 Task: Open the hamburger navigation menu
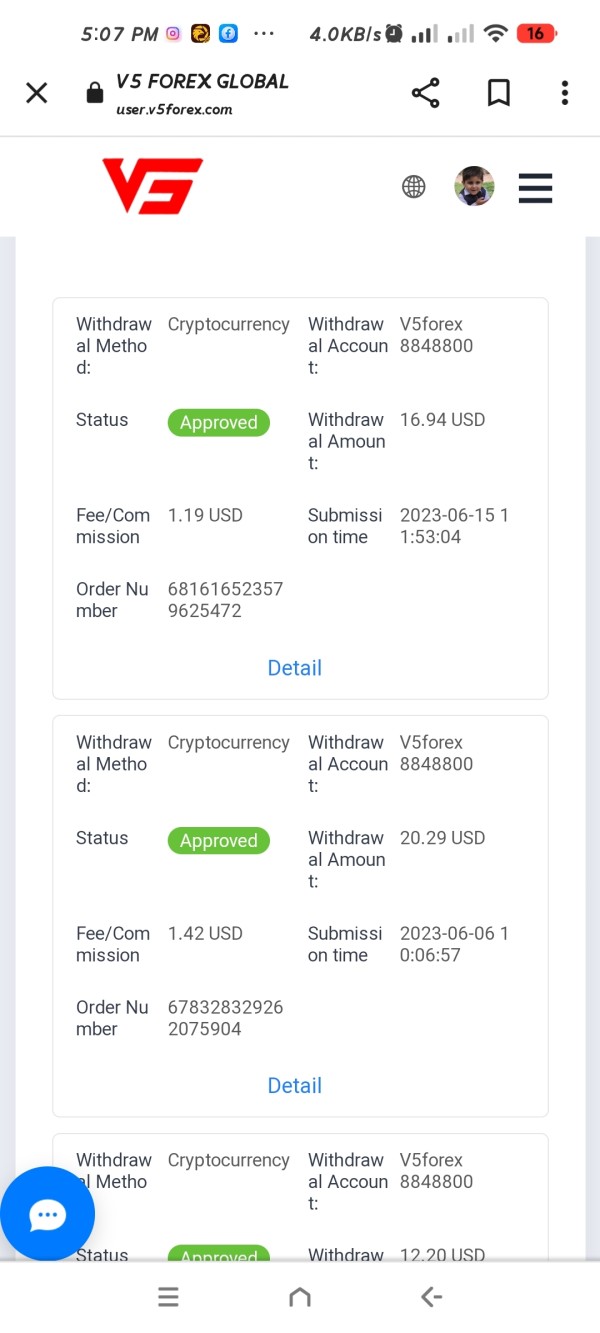coord(535,187)
